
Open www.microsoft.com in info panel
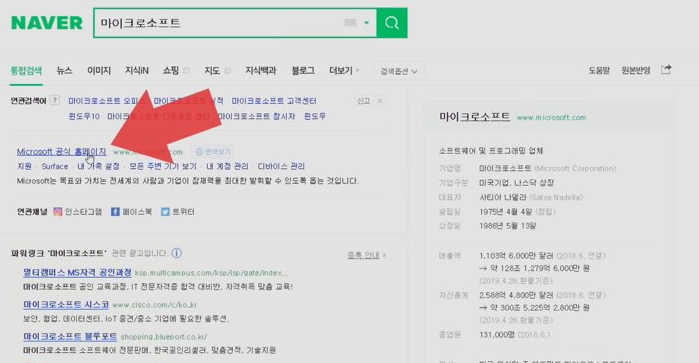pyautogui.click(x=551, y=118)
